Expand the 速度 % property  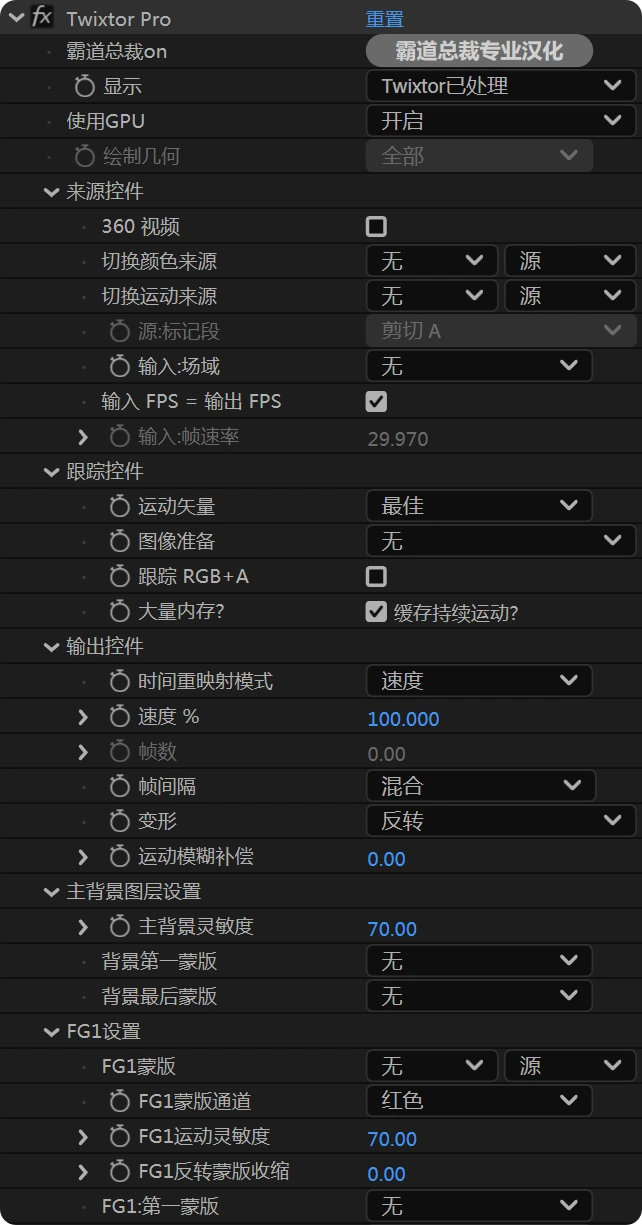coord(83,716)
